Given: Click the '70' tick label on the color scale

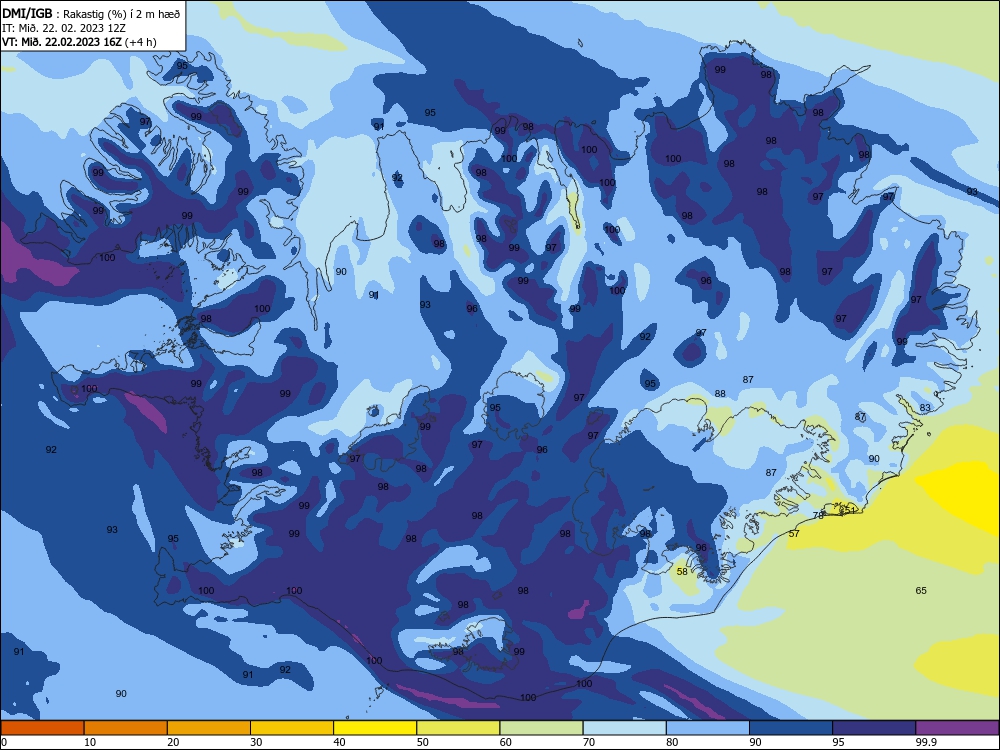Looking at the screenshot, I should click(589, 742).
